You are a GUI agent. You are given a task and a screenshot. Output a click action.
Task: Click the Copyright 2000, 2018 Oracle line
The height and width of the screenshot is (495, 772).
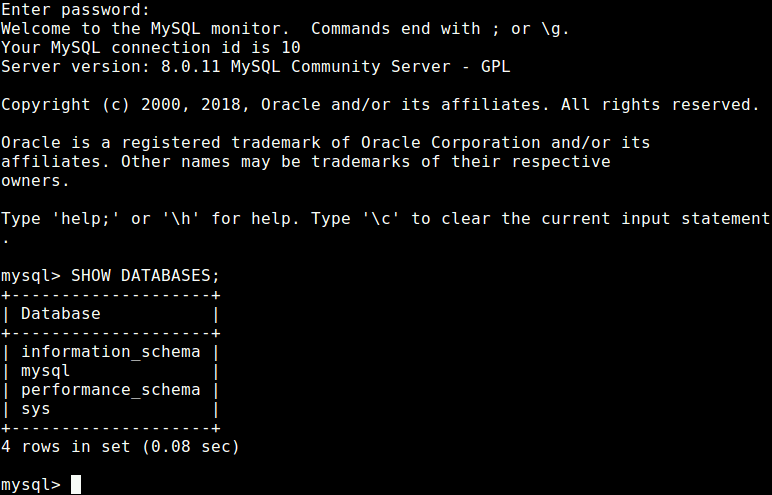(x=381, y=105)
